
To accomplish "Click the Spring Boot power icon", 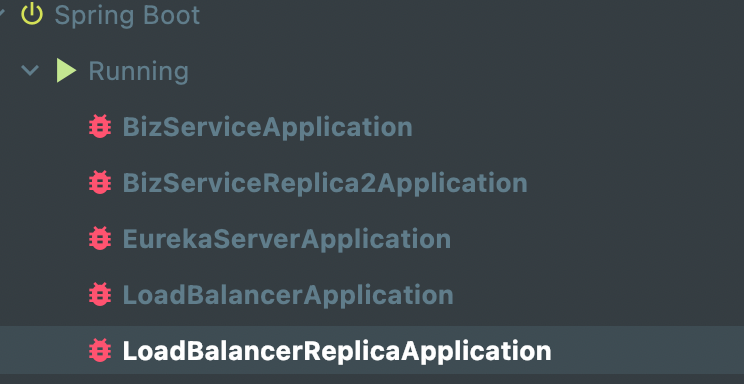I will pos(32,14).
